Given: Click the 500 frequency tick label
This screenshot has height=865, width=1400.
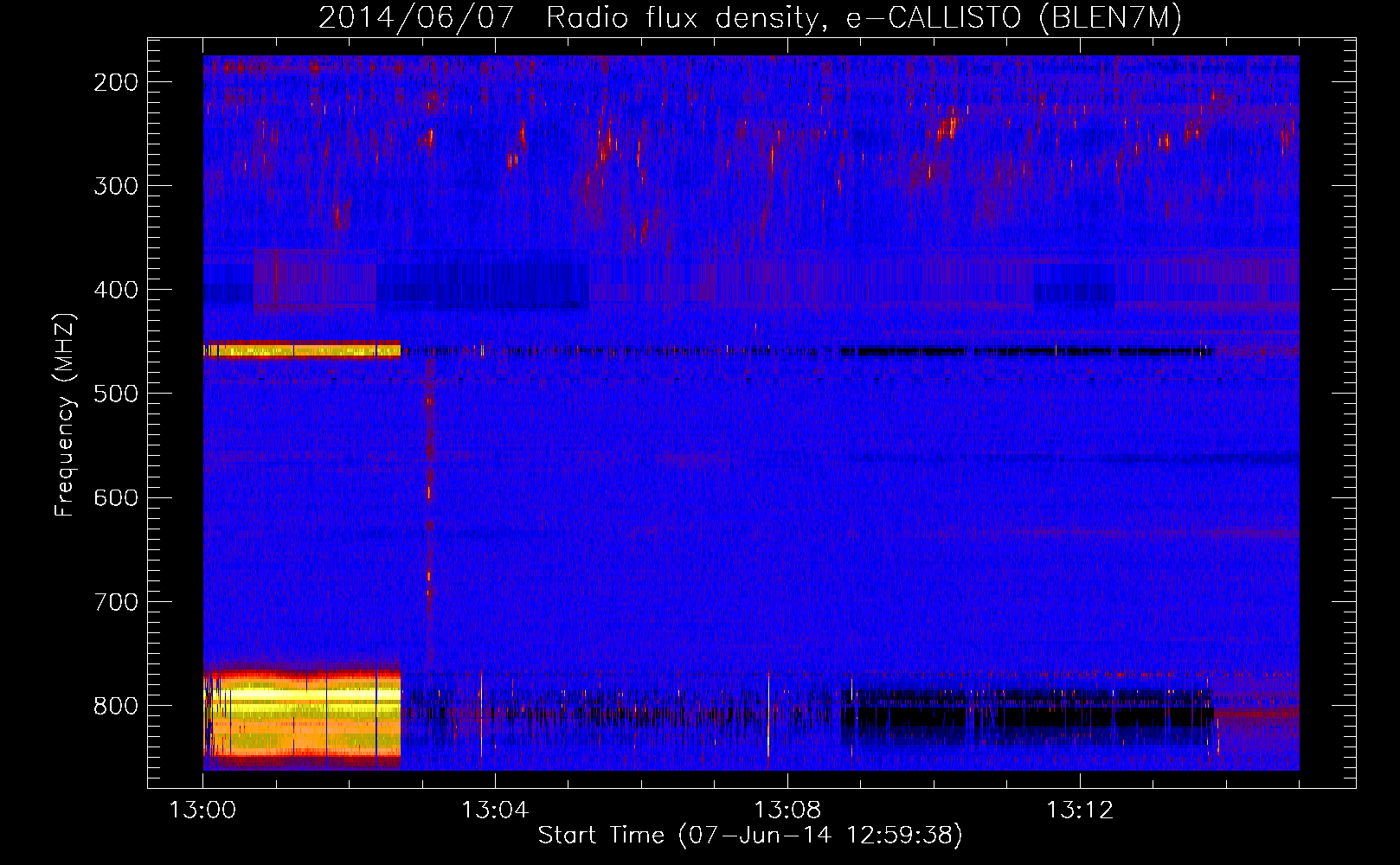Looking at the screenshot, I should pyautogui.click(x=116, y=394).
